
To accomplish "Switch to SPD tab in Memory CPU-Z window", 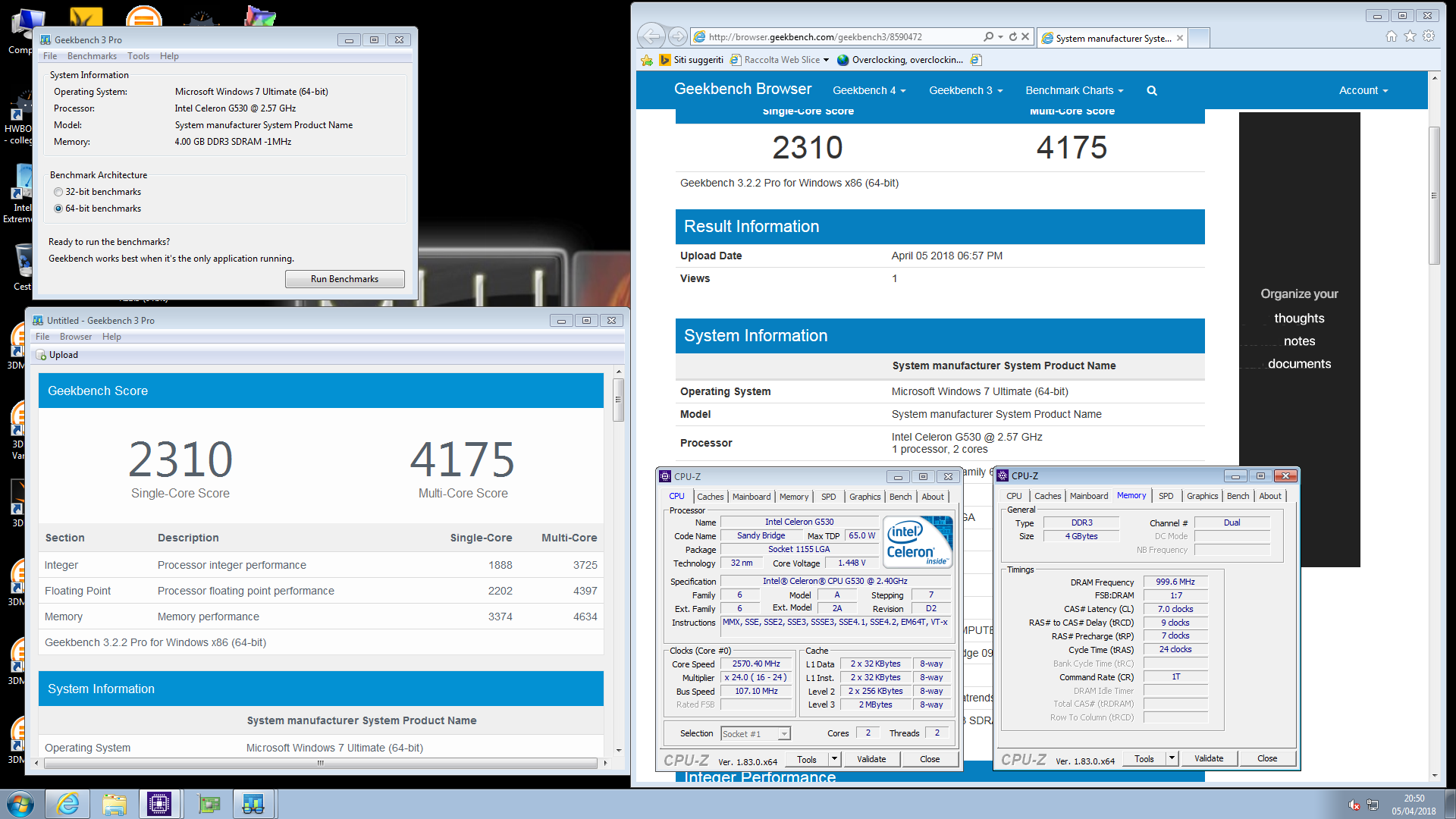I will (1166, 496).
